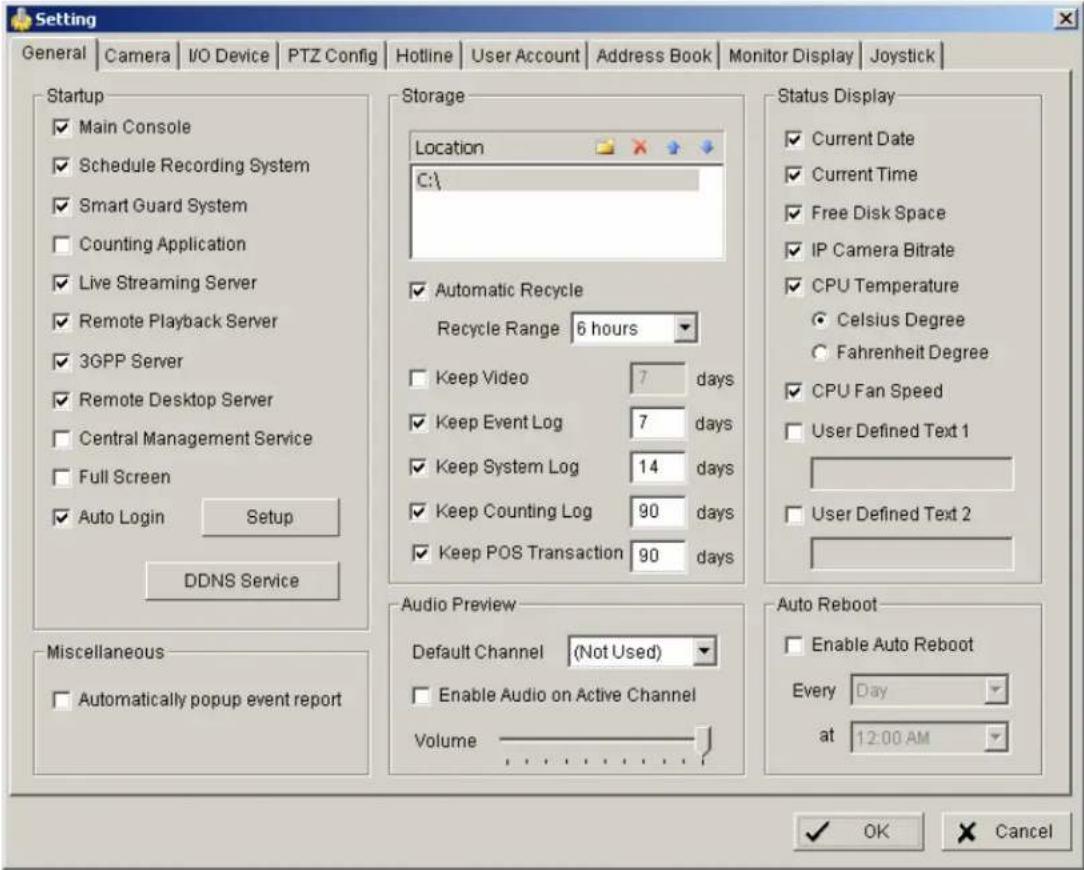The width and height of the screenshot is (1084, 870).
Task: Toggle CPU Temperature checkbox
Action: (794, 286)
